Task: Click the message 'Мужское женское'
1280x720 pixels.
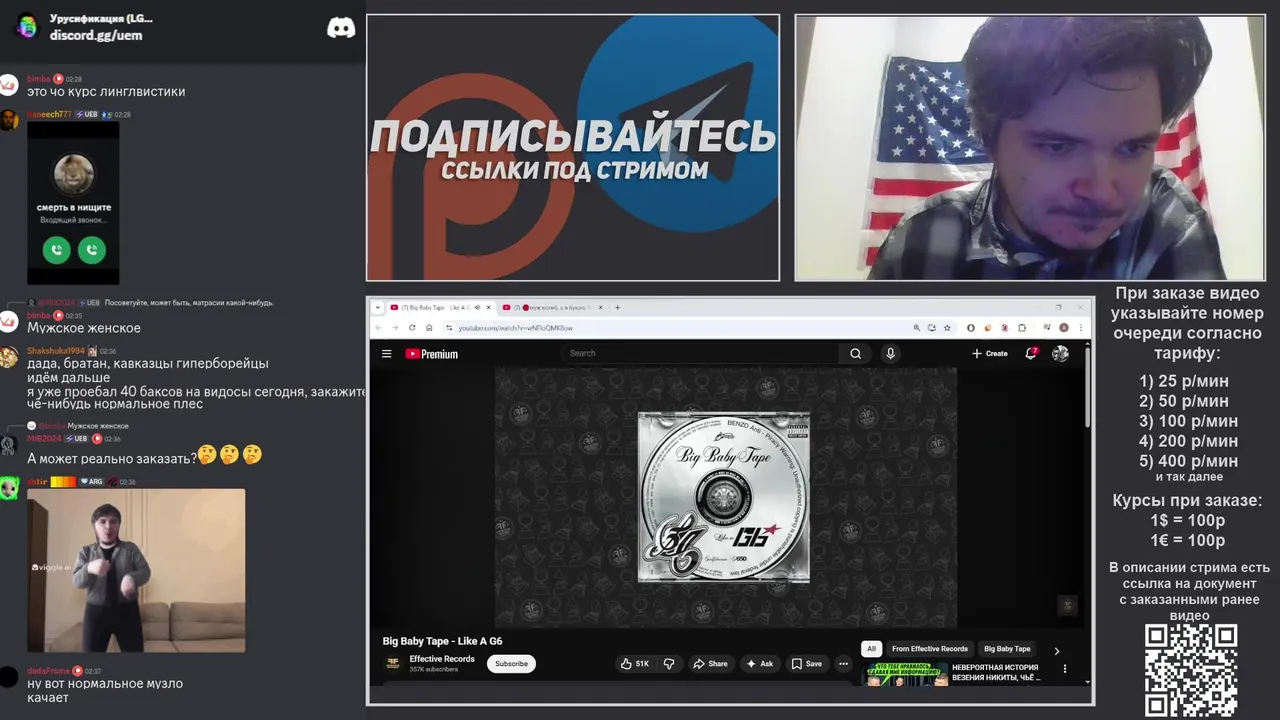Action: 84,328
